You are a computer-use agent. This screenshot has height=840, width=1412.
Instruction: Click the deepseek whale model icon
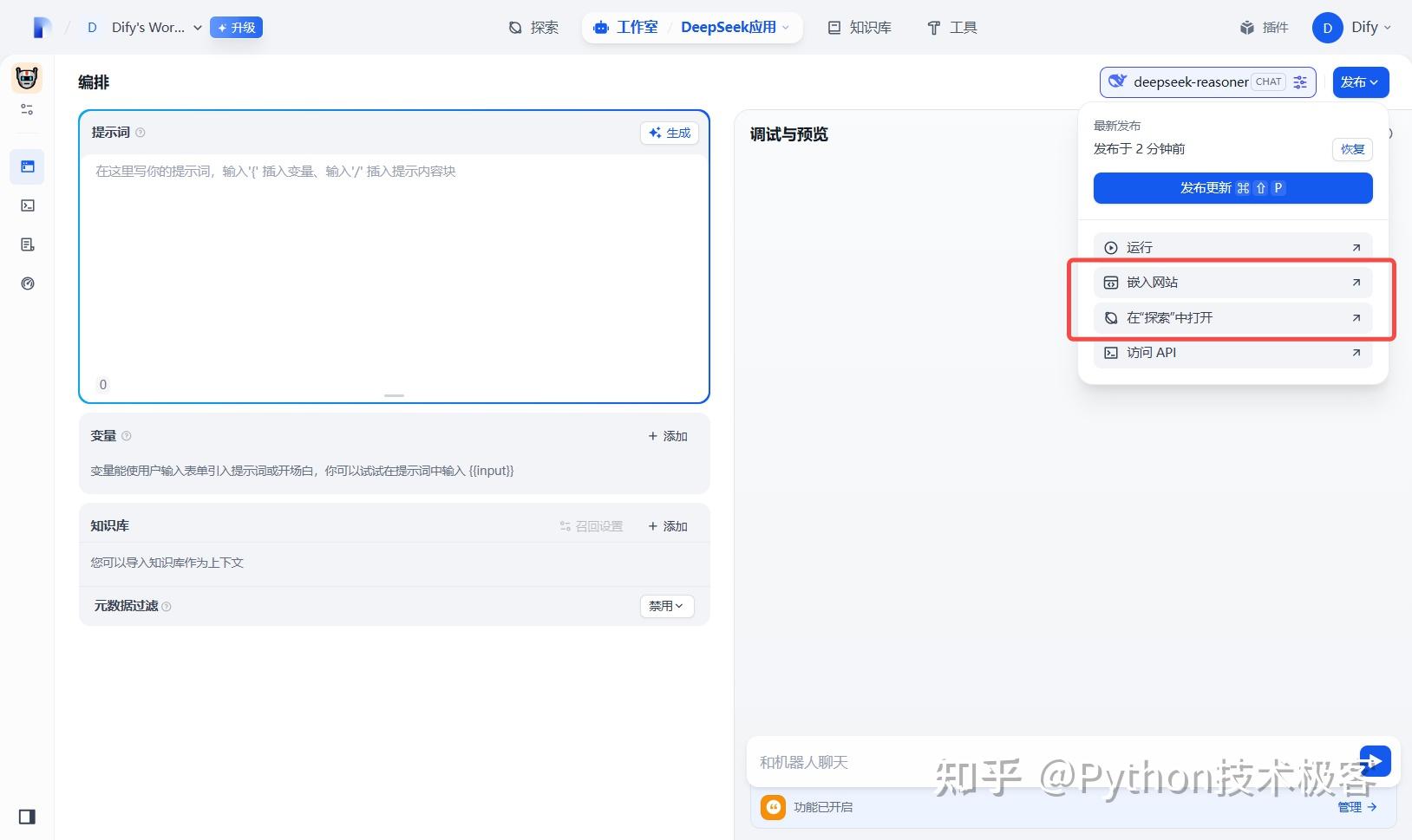(x=1117, y=81)
